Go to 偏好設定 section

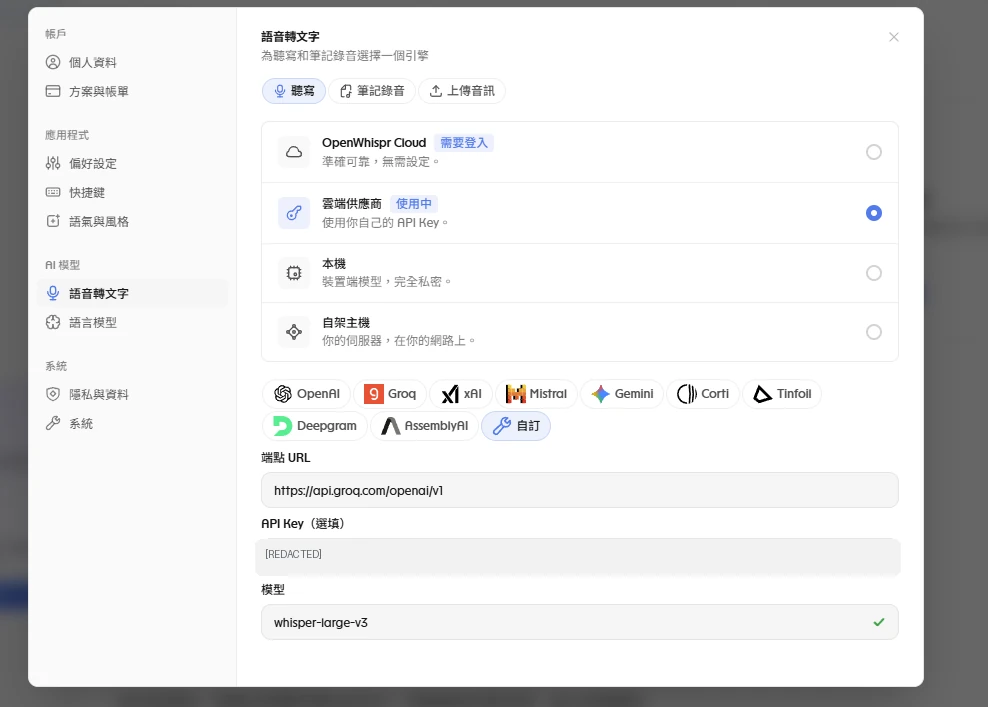(132, 164)
